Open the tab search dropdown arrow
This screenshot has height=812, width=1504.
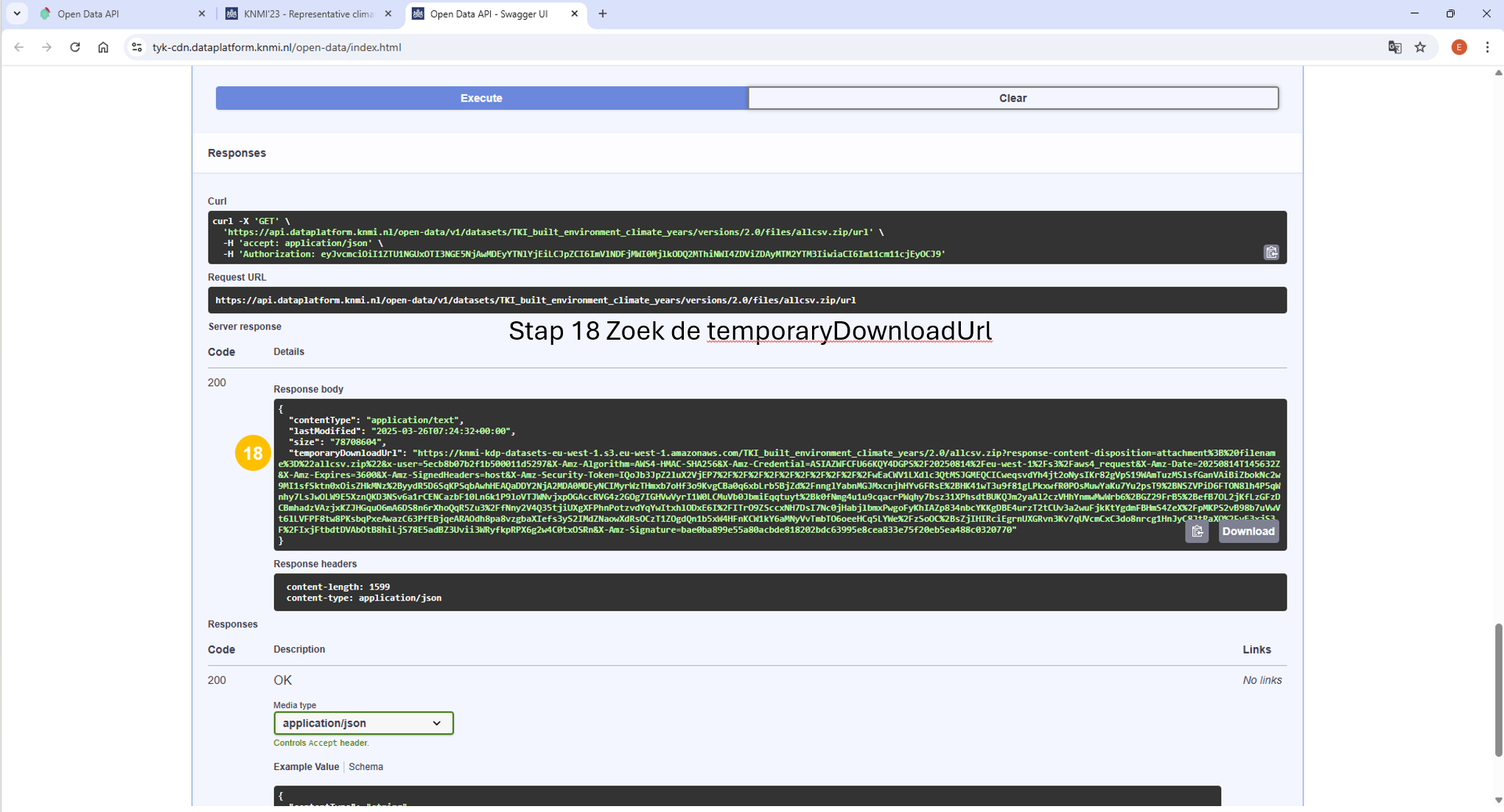(17, 13)
